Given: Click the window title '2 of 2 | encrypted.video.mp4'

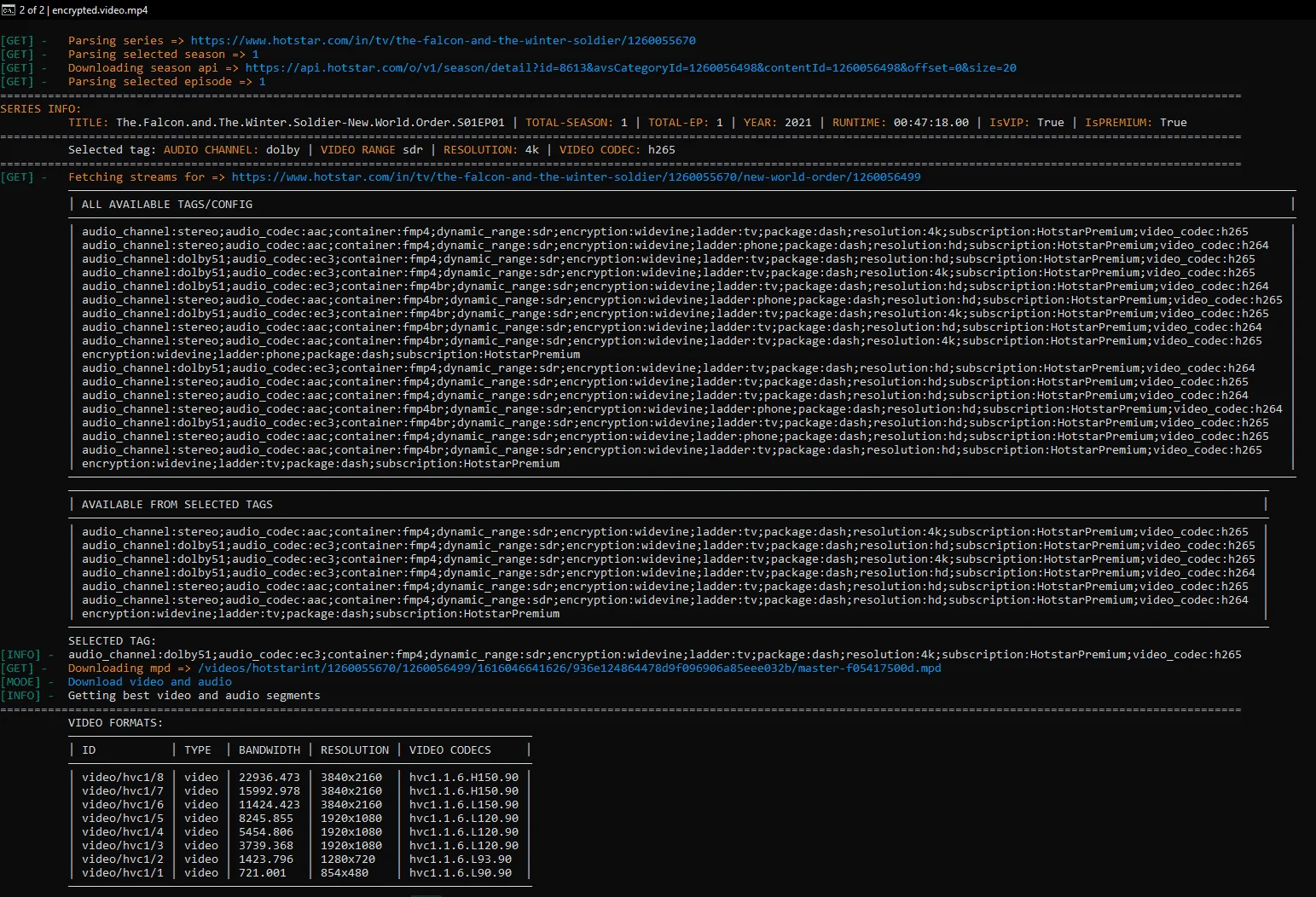Looking at the screenshot, I should 84,10.
